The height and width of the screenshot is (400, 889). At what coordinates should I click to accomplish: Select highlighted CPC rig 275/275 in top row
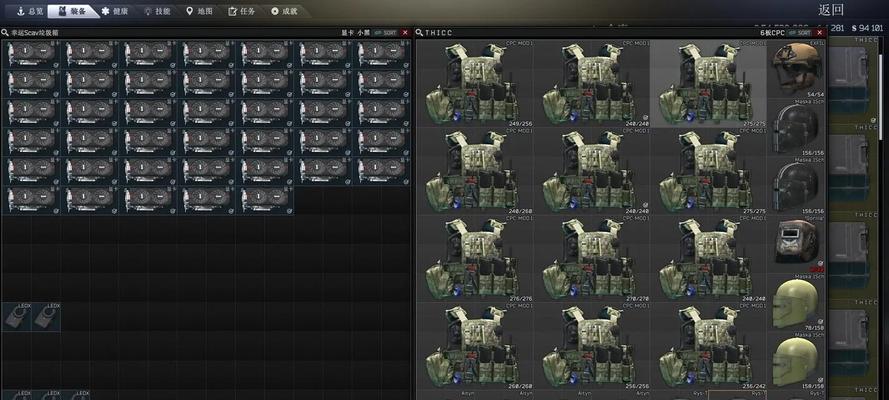coord(709,83)
